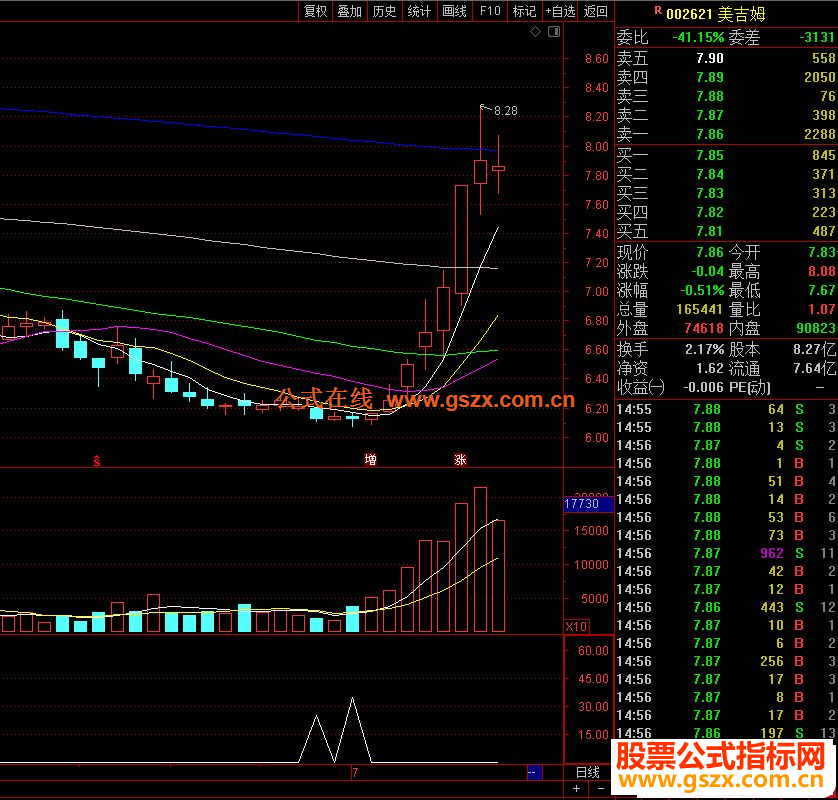Viewport: 838px width, 800px height.
Task: Select the 卖五 ask price 7.90
Action: 710,58
